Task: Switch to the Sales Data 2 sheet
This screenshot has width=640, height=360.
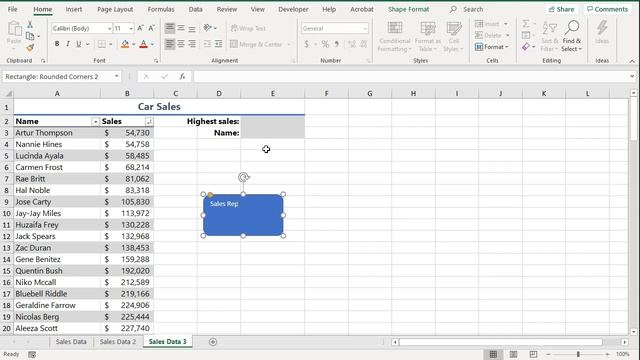Action: click(x=118, y=342)
